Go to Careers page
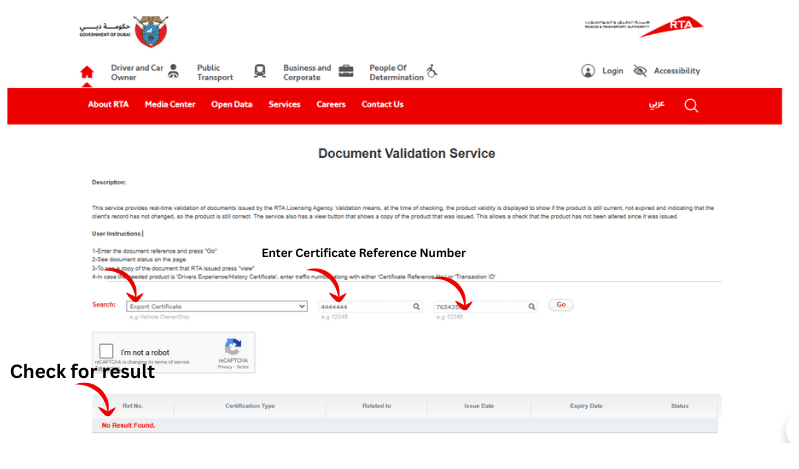Screen dimensions: 799x469 pos(331,105)
